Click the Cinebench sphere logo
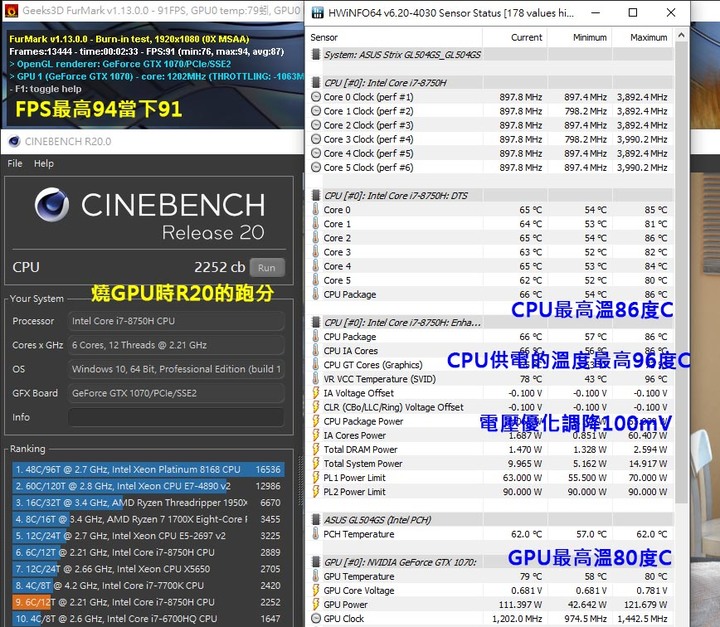720x627 pixels. pyautogui.click(x=52, y=204)
